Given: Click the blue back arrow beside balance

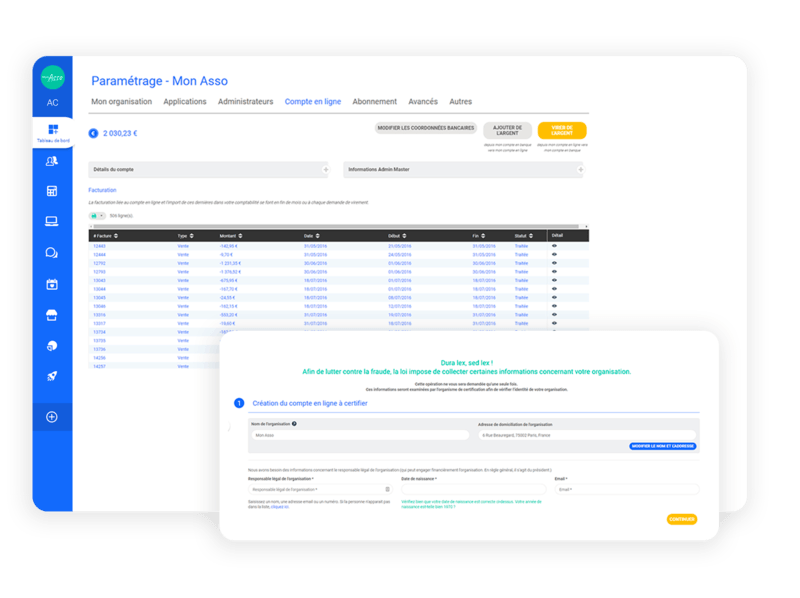Looking at the screenshot, I should pyautogui.click(x=94, y=132).
